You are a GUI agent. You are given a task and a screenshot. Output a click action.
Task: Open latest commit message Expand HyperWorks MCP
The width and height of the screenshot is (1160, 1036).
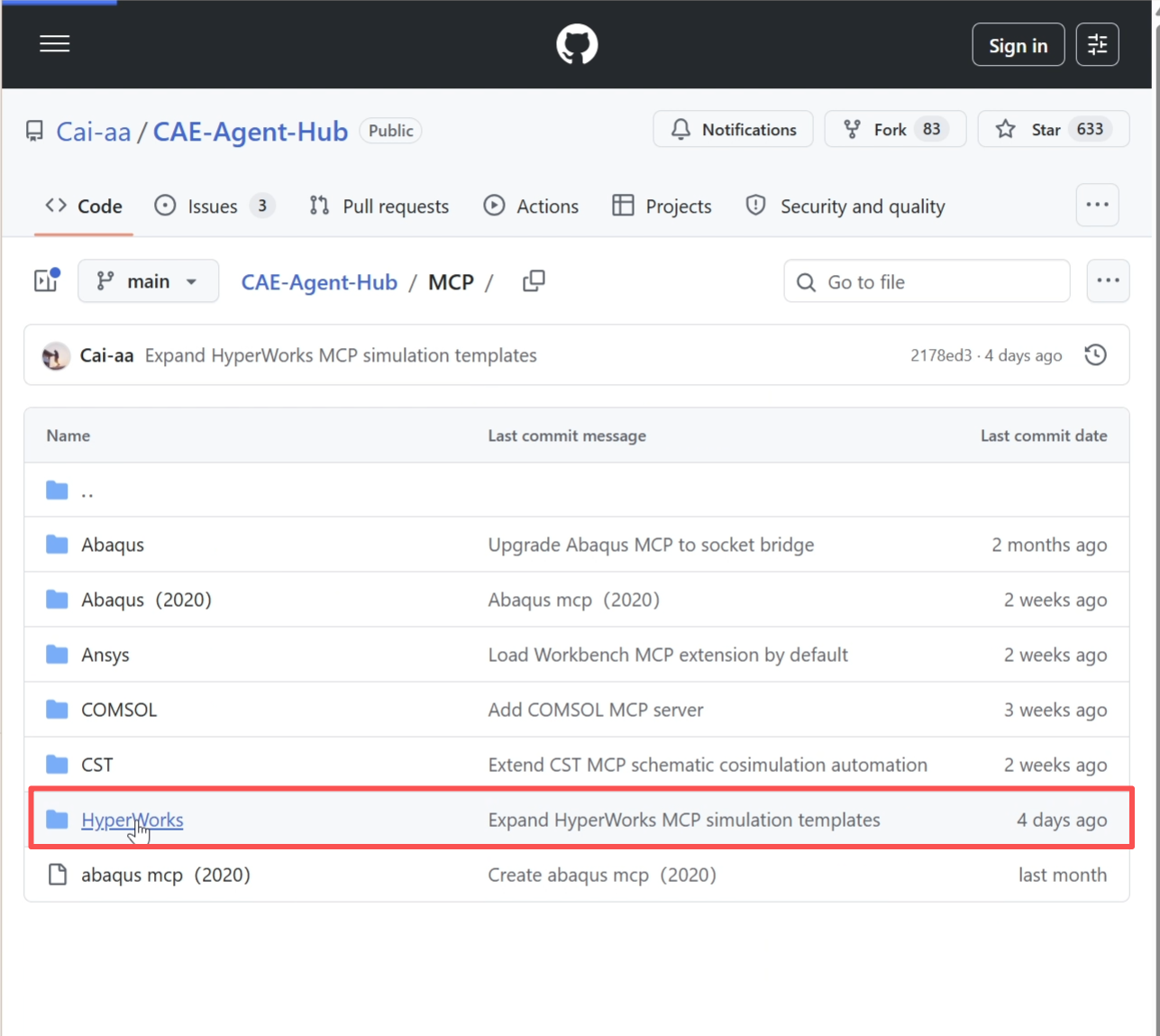(x=341, y=355)
